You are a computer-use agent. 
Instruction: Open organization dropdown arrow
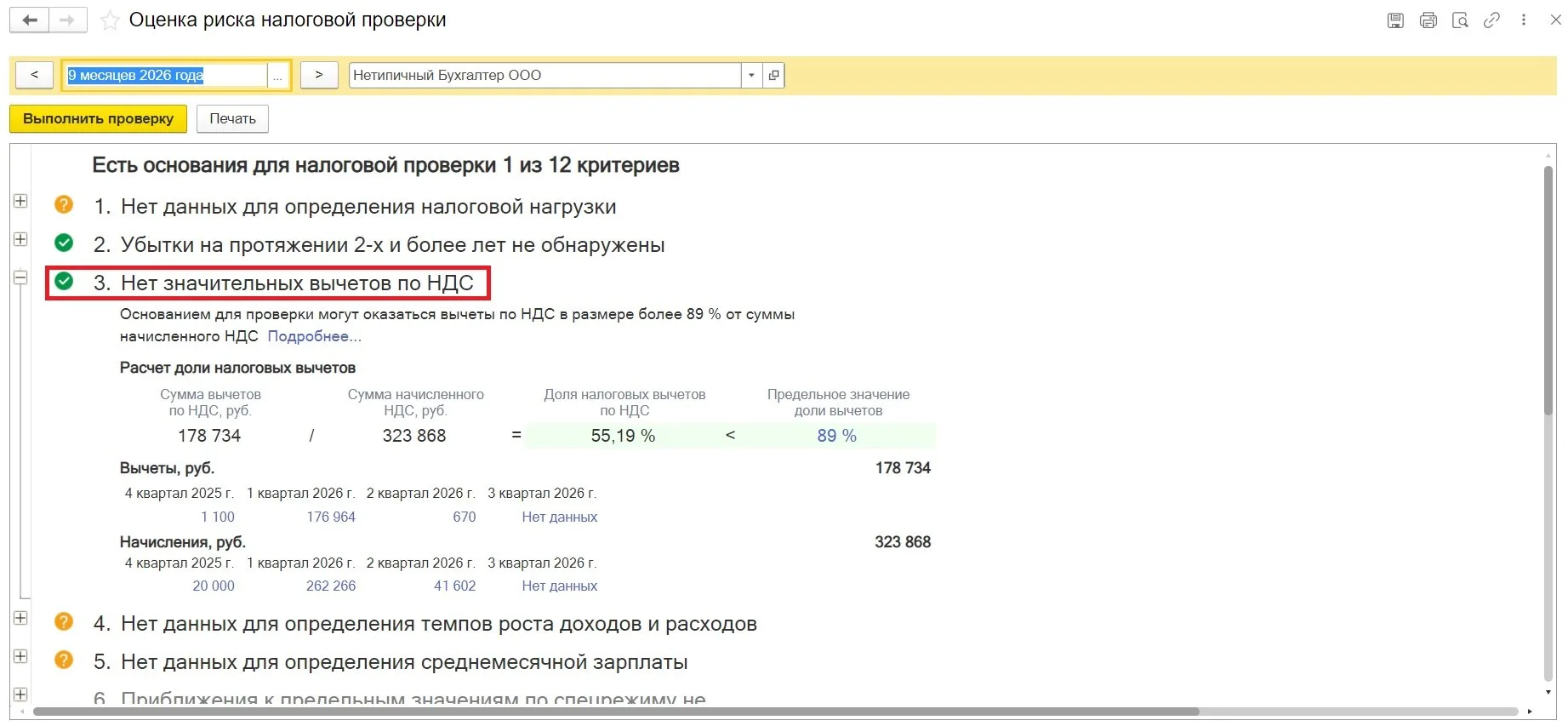751,75
